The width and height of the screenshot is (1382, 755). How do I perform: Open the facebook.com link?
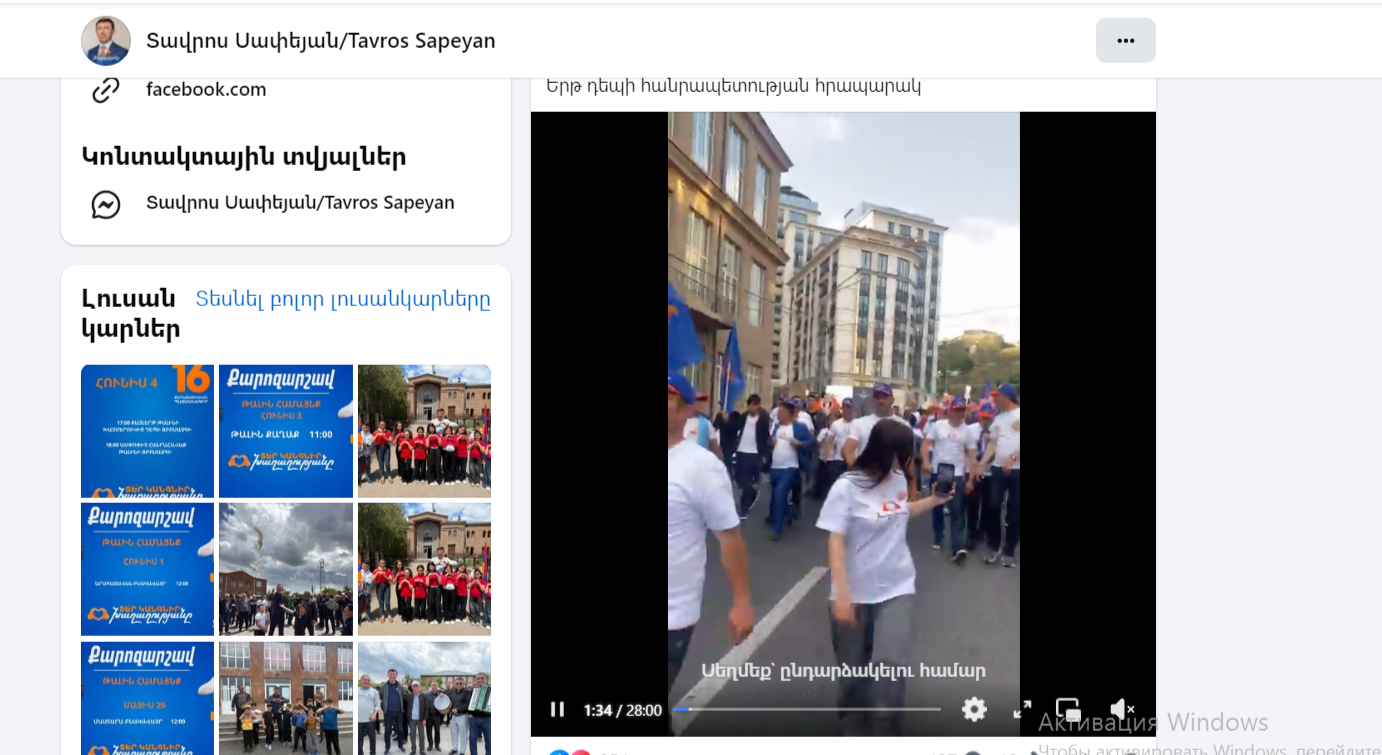[206, 89]
